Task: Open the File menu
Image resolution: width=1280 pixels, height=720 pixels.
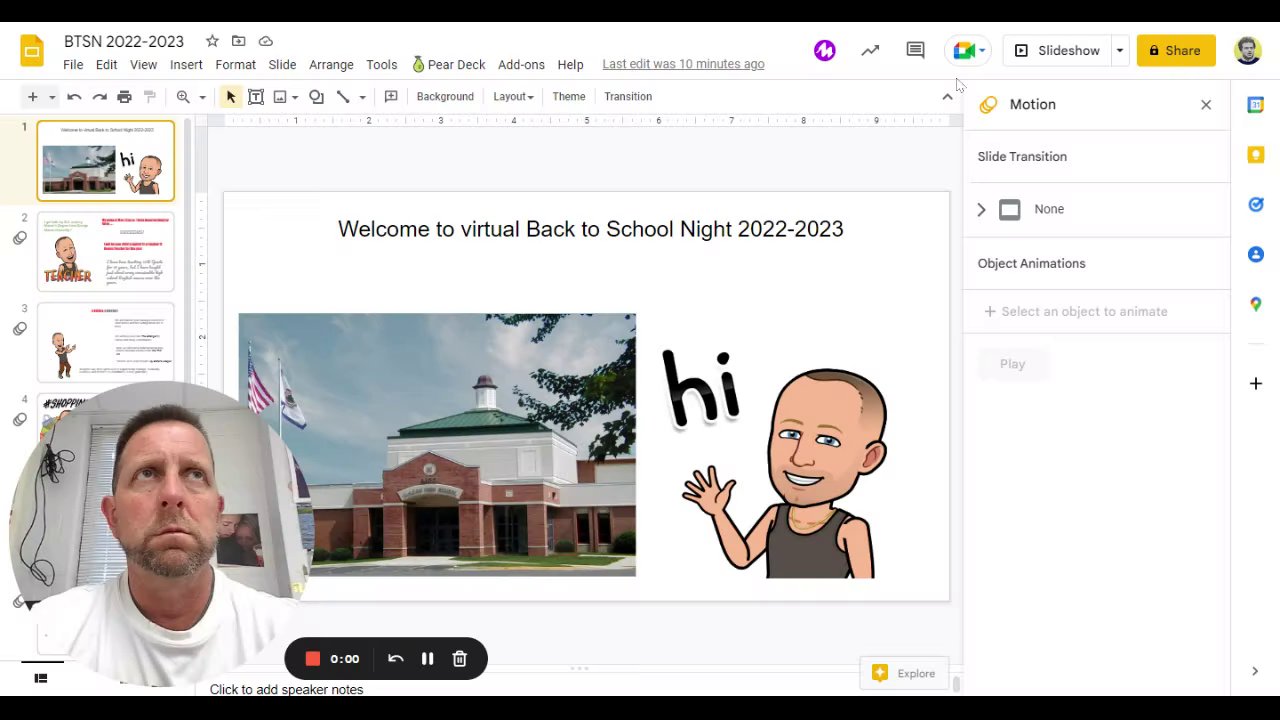Action: pos(73,64)
